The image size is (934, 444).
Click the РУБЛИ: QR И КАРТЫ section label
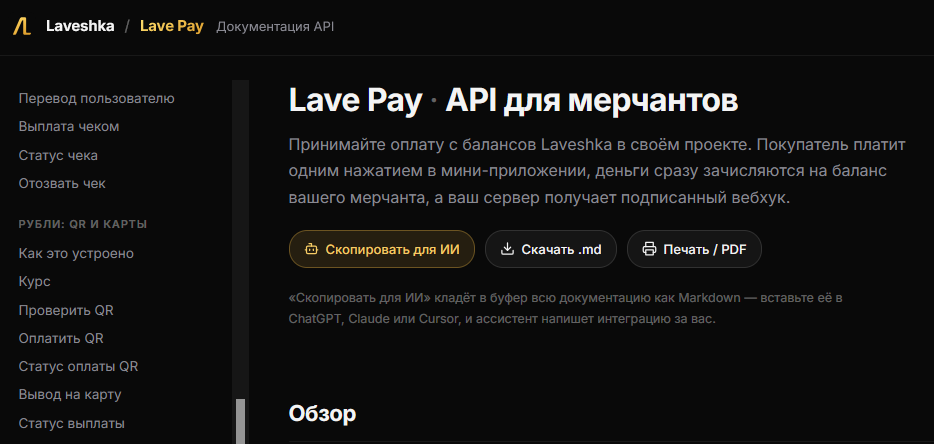83,225
